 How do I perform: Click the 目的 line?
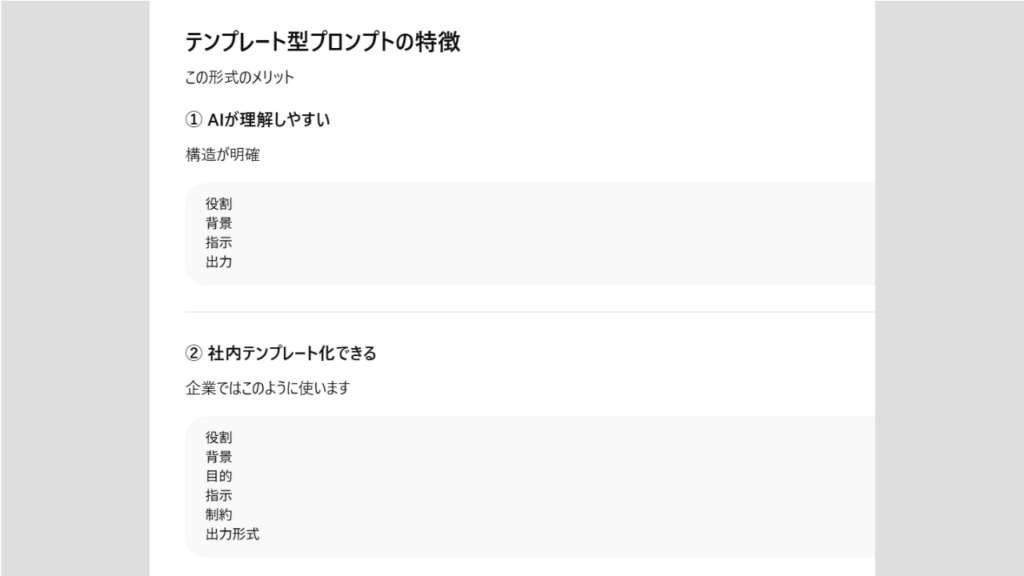(x=219, y=476)
